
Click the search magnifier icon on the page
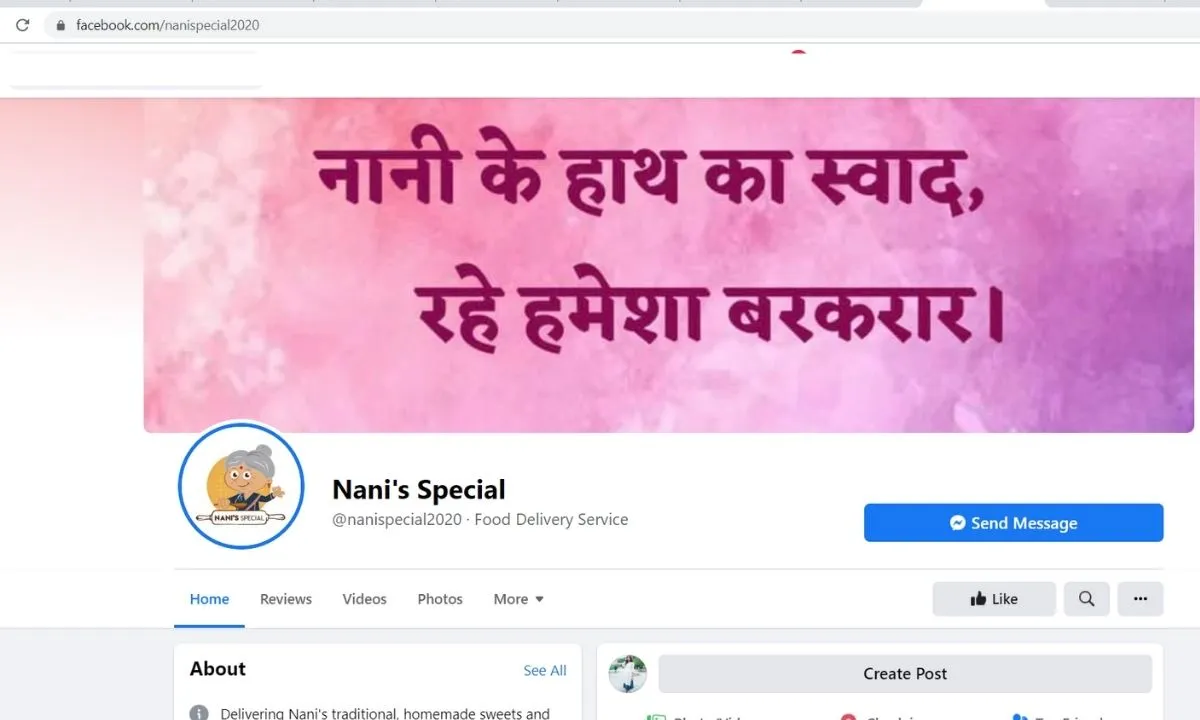(1087, 599)
